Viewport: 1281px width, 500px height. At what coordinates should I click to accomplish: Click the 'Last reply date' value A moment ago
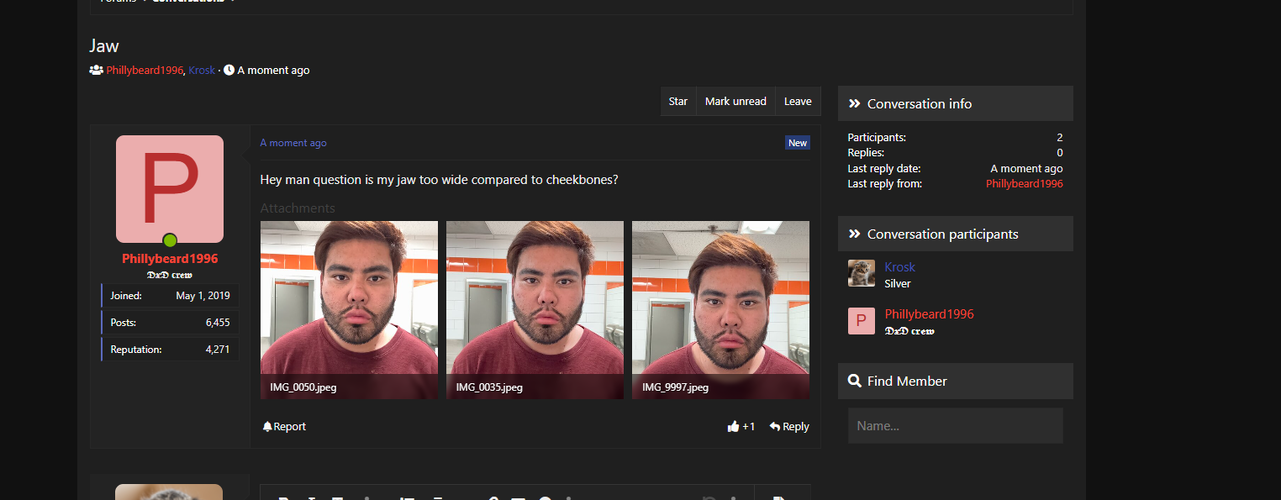1027,169
